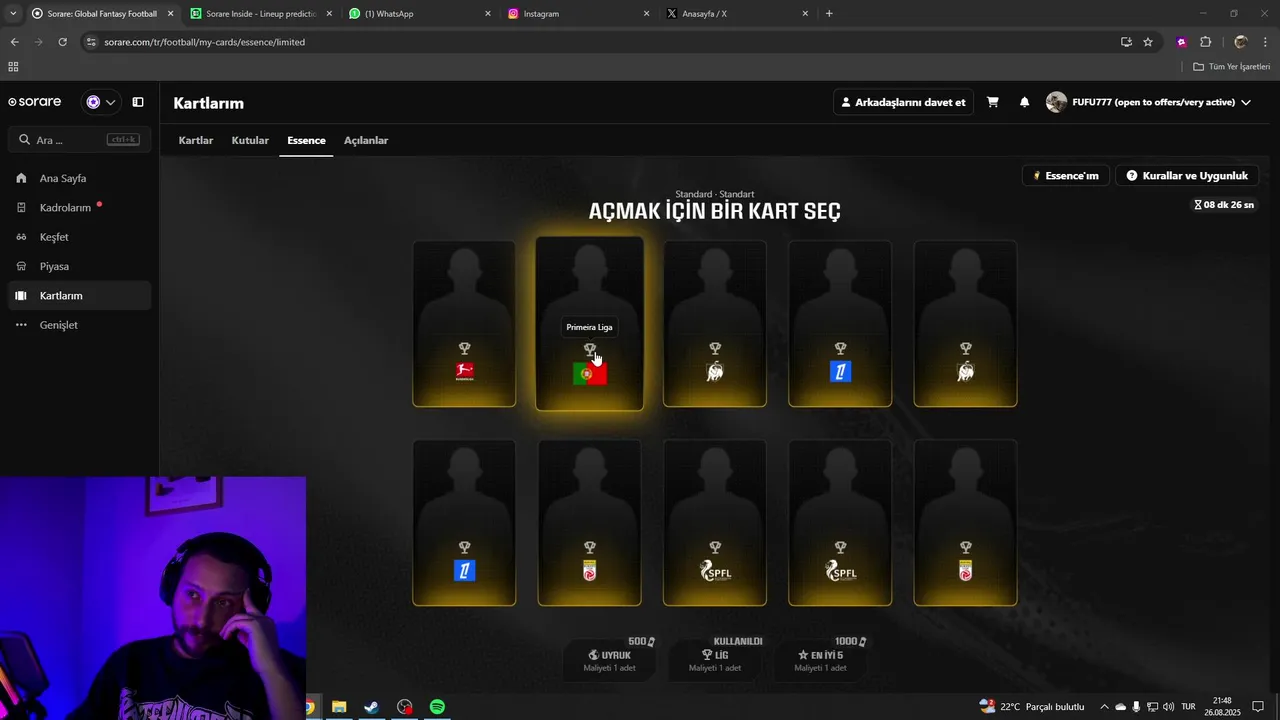Switch to the Açılanlar tab

(366, 140)
